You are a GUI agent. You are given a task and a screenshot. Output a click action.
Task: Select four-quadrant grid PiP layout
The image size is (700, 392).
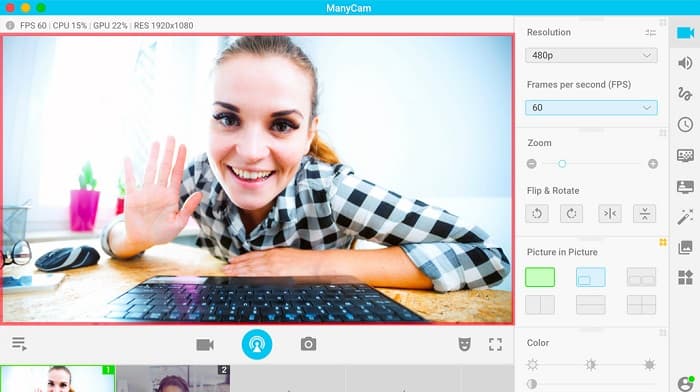click(x=641, y=305)
